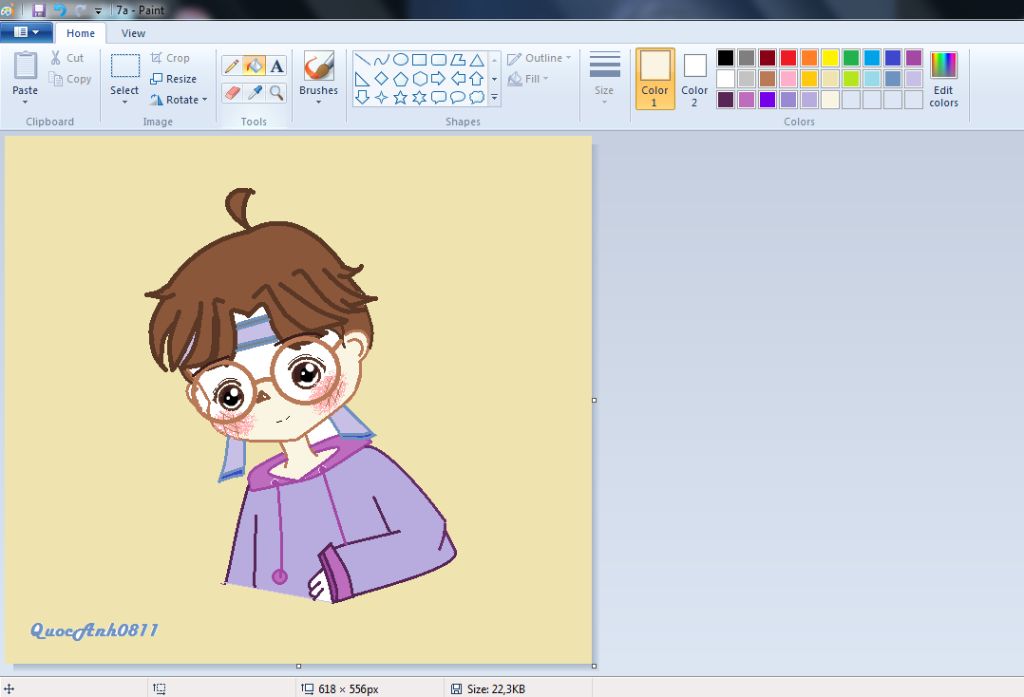1024x697 pixels.
Task: Activate the Color 1 foreground box
Action: tap(654, 78)
